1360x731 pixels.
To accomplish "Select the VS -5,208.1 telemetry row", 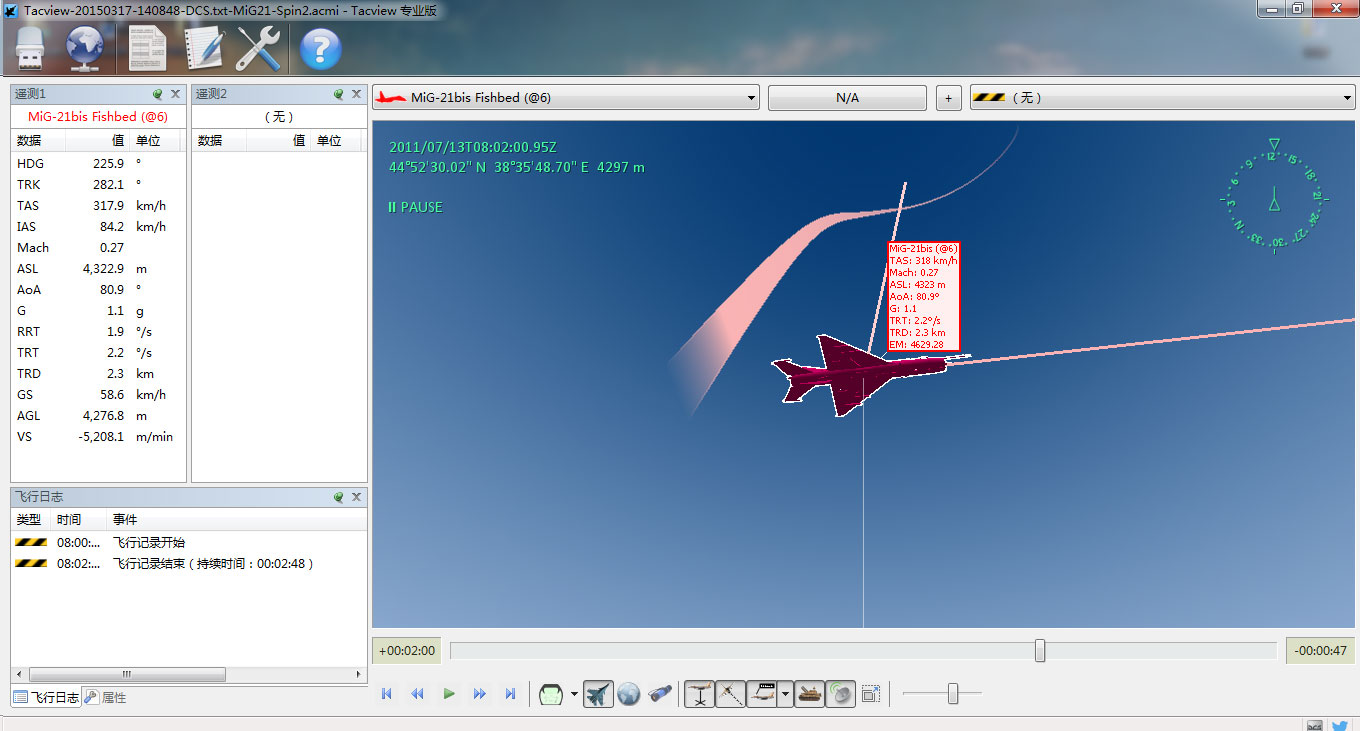I will coord(98,436).
